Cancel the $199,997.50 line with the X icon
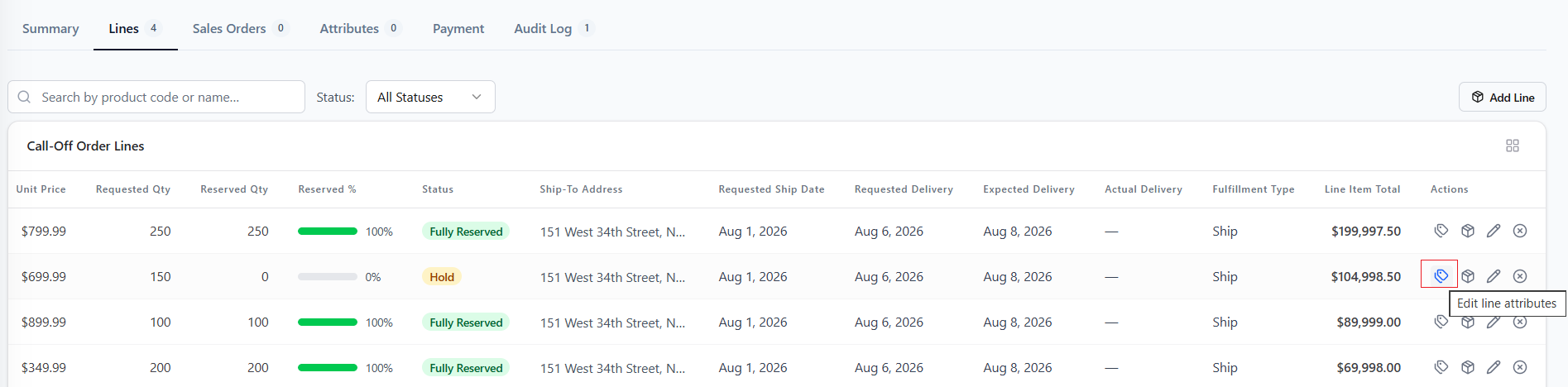1568x387 pixels. [x=1520, y=231]
